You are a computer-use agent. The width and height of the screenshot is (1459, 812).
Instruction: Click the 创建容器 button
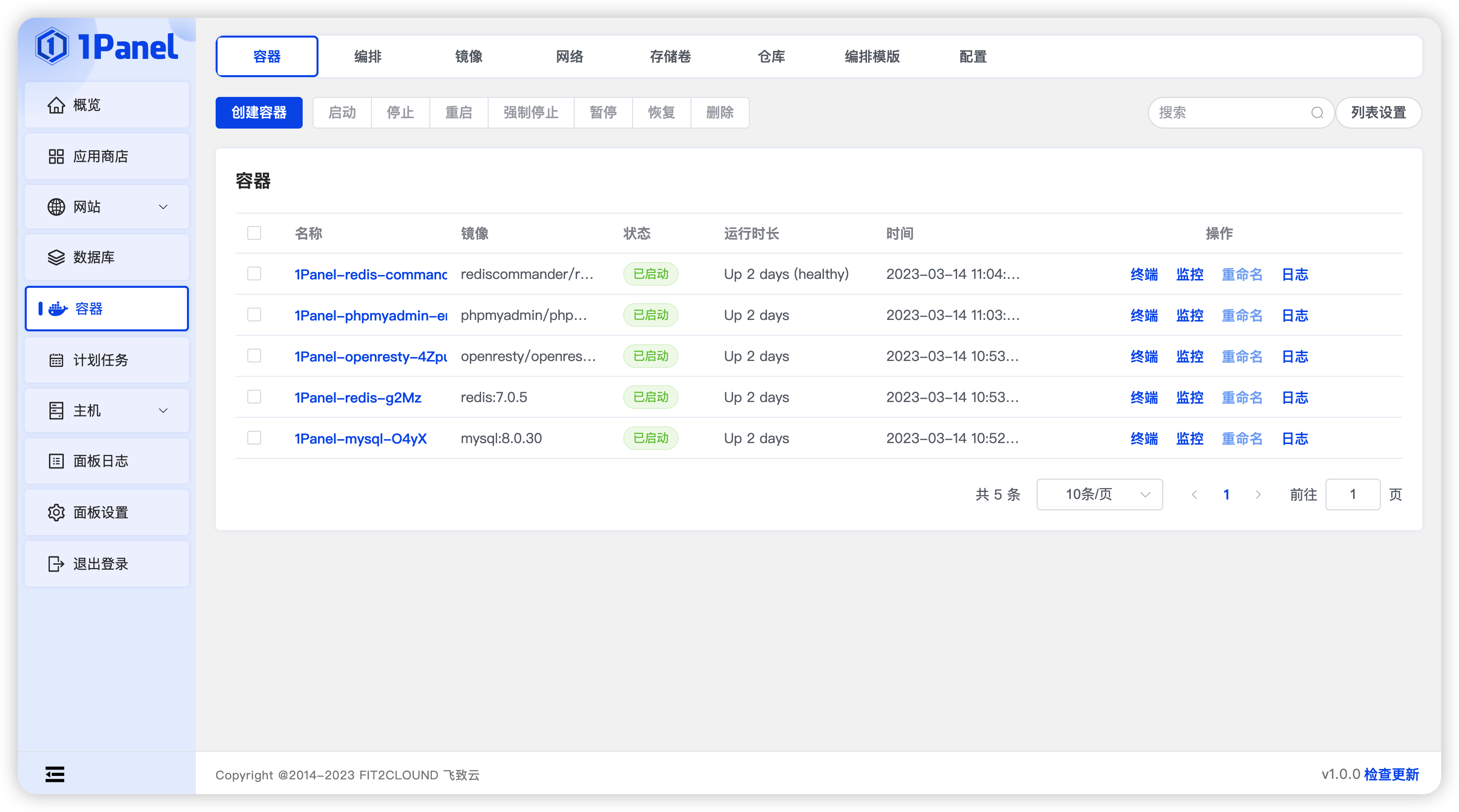click(x=258, y=113)
